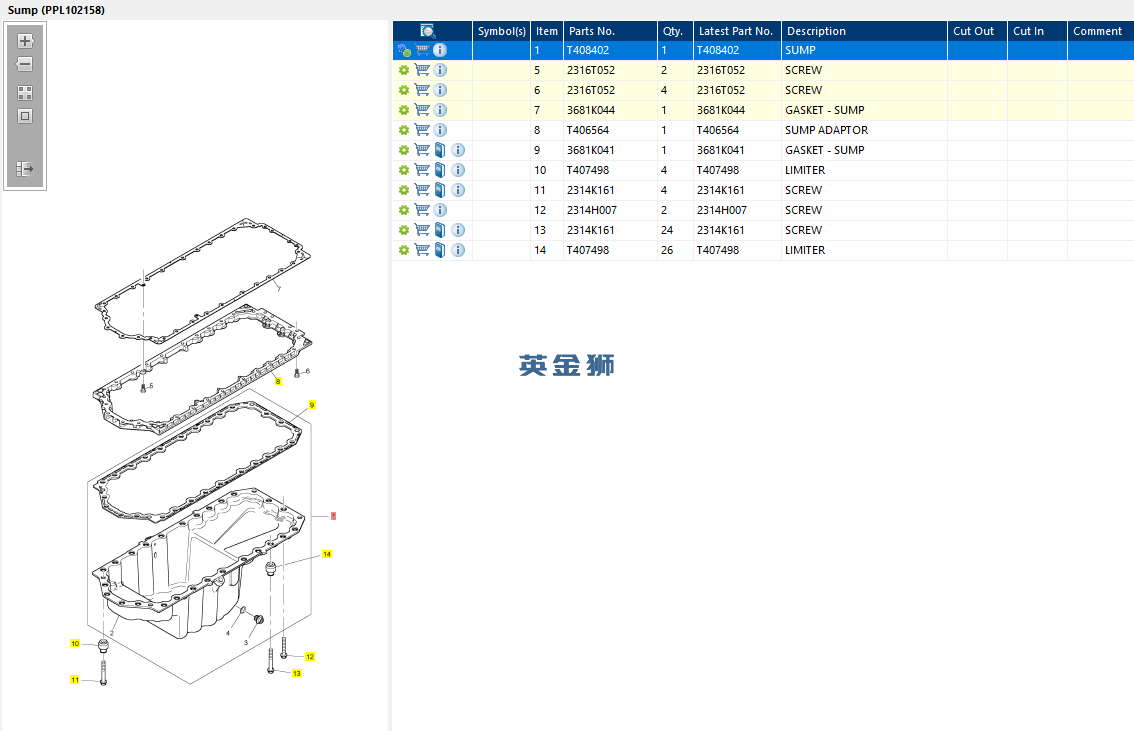Click the green gear for item 14 LIMITER
1134x731 pixels.
(x=404, y=250)
